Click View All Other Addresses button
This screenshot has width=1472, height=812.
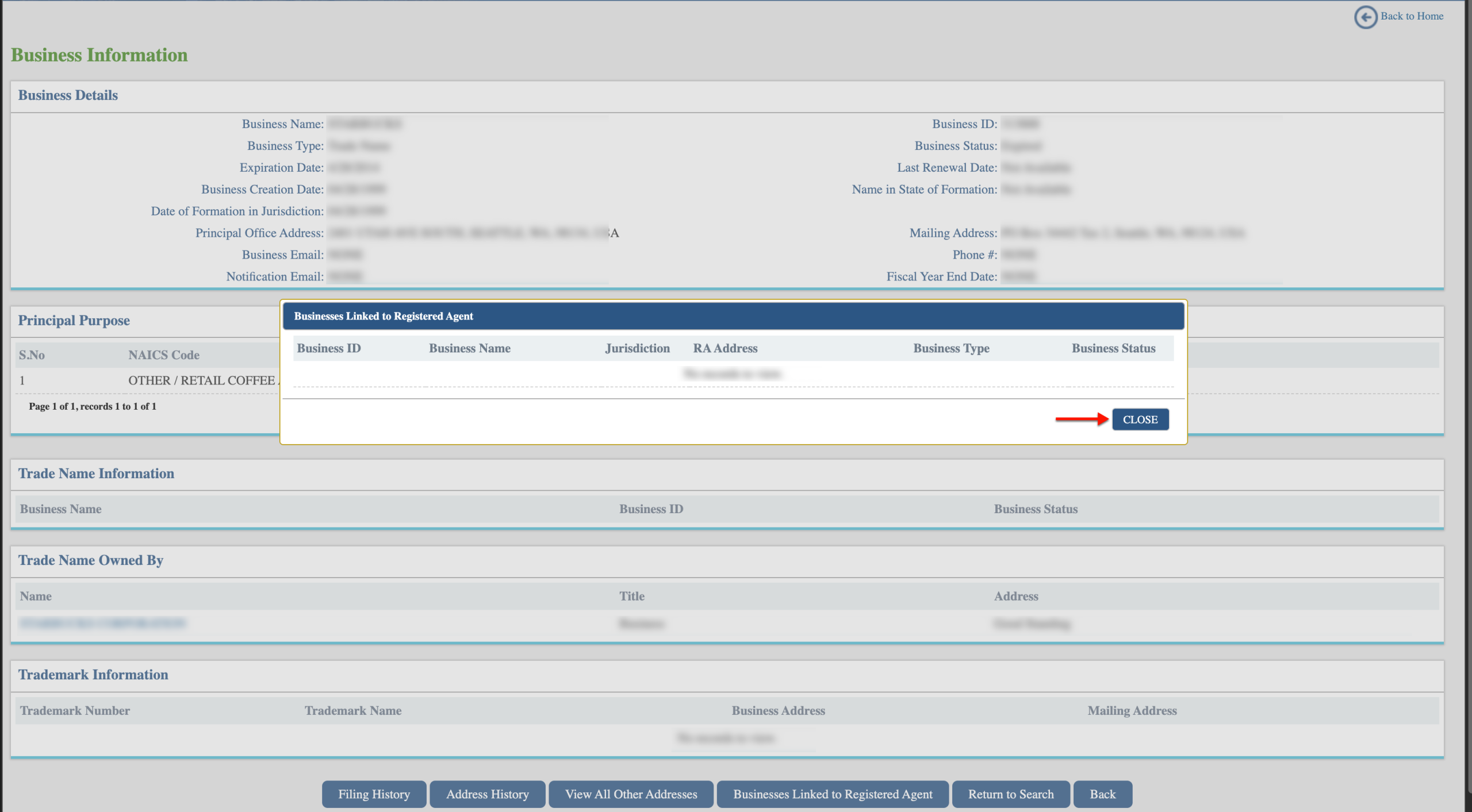click(x=631, y=794)
